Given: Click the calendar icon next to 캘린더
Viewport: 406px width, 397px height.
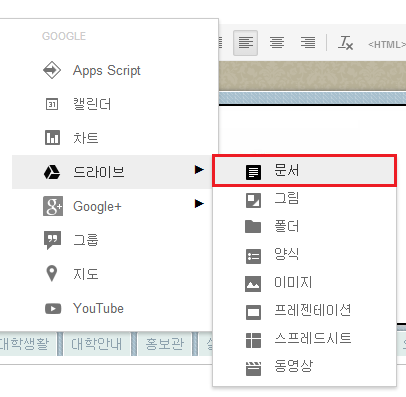Looking at the screenshot, I should coord(52,104).
